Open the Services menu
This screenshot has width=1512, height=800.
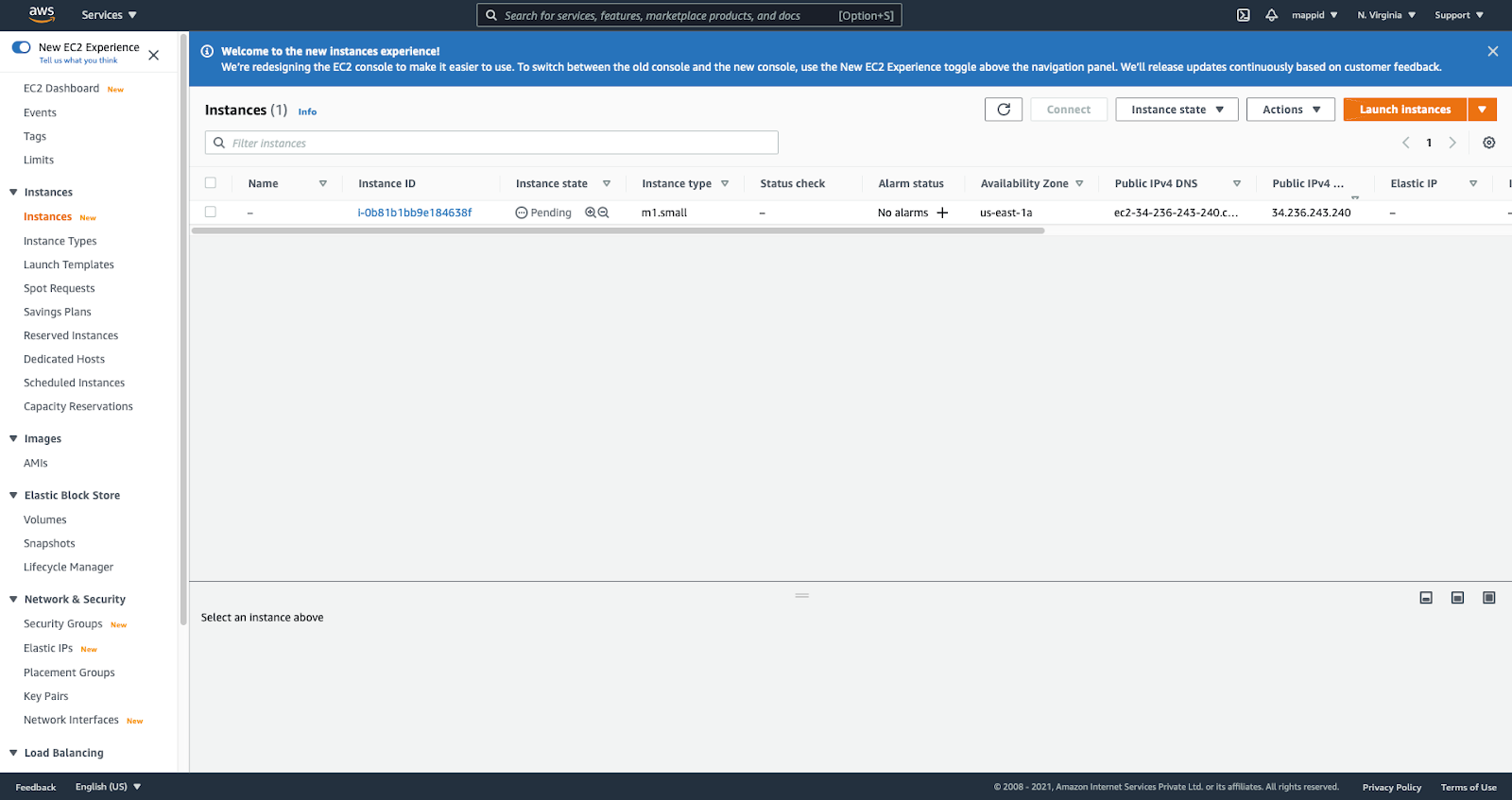pos(109,15)
